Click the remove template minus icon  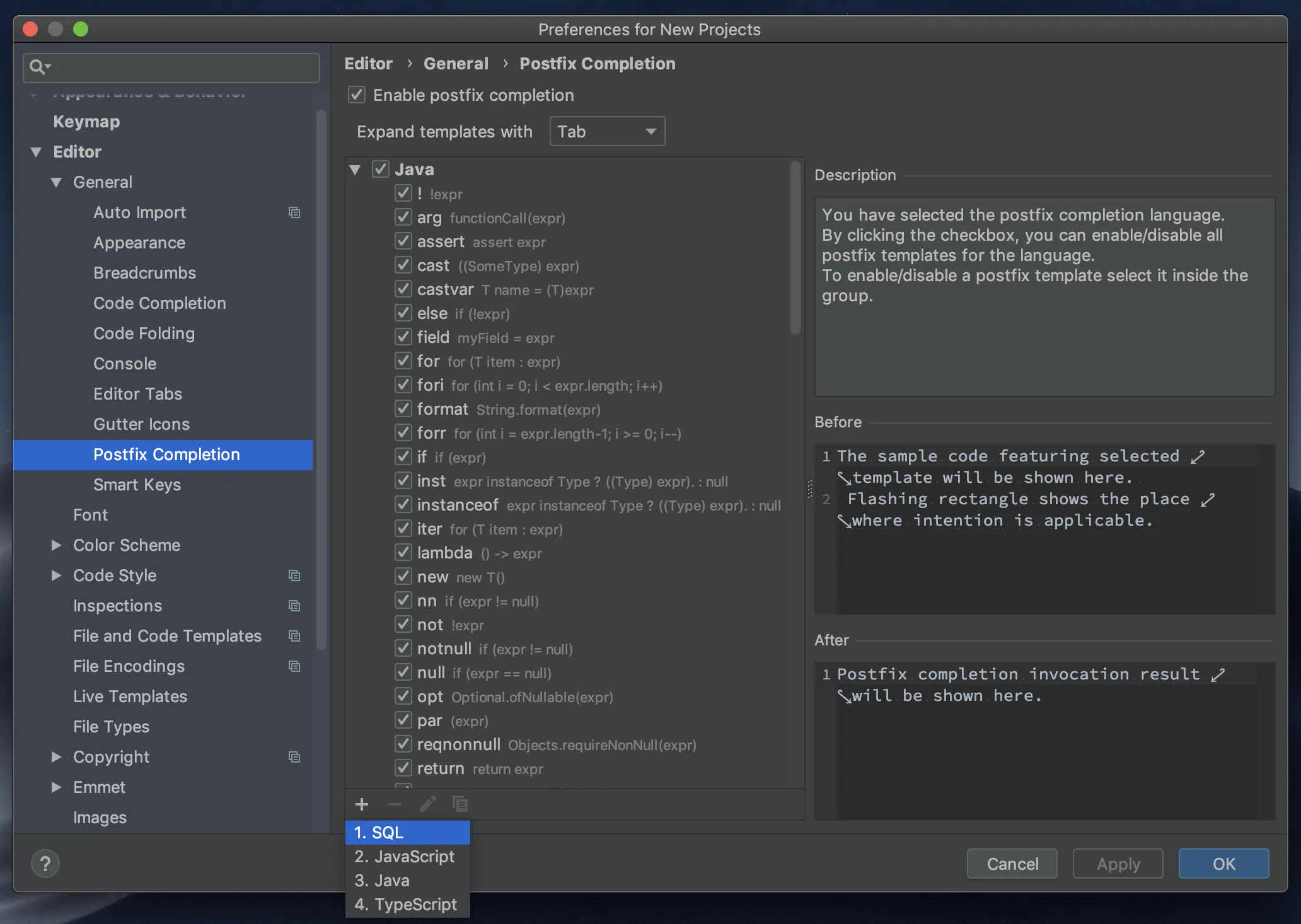coord(395,804)
